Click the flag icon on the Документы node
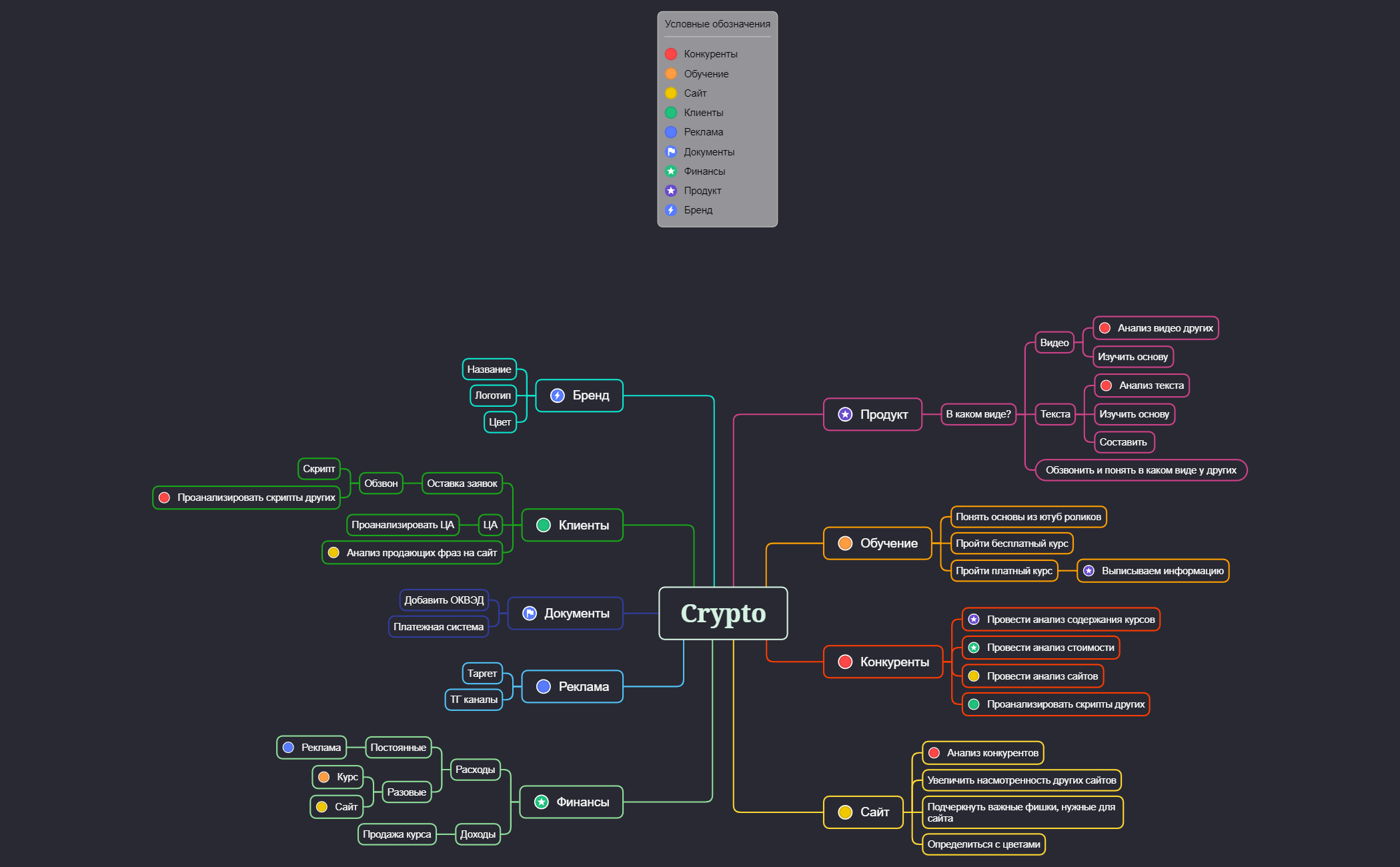This screenshot has width=1400, height=867. tap(530, 613)
